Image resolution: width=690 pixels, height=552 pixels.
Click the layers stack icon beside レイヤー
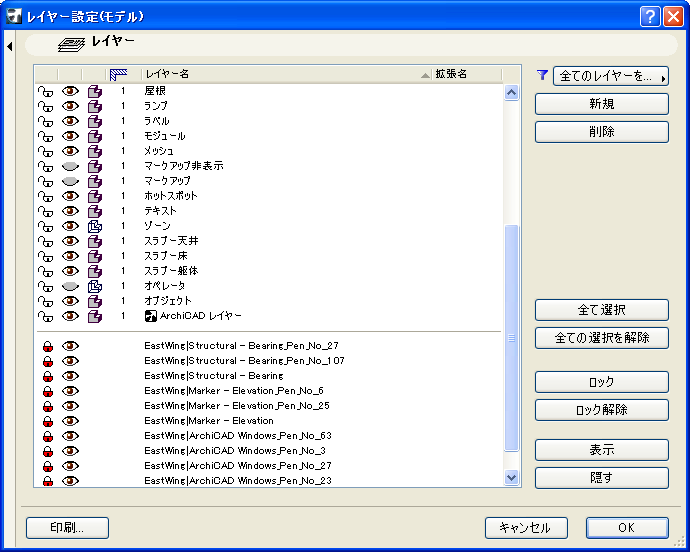click(71, 44)
